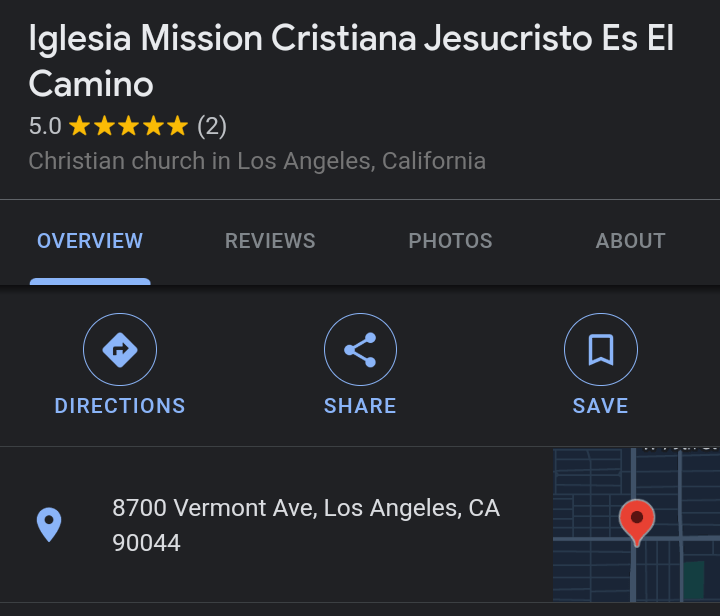Open the review count (2) link

pos(212,127)
